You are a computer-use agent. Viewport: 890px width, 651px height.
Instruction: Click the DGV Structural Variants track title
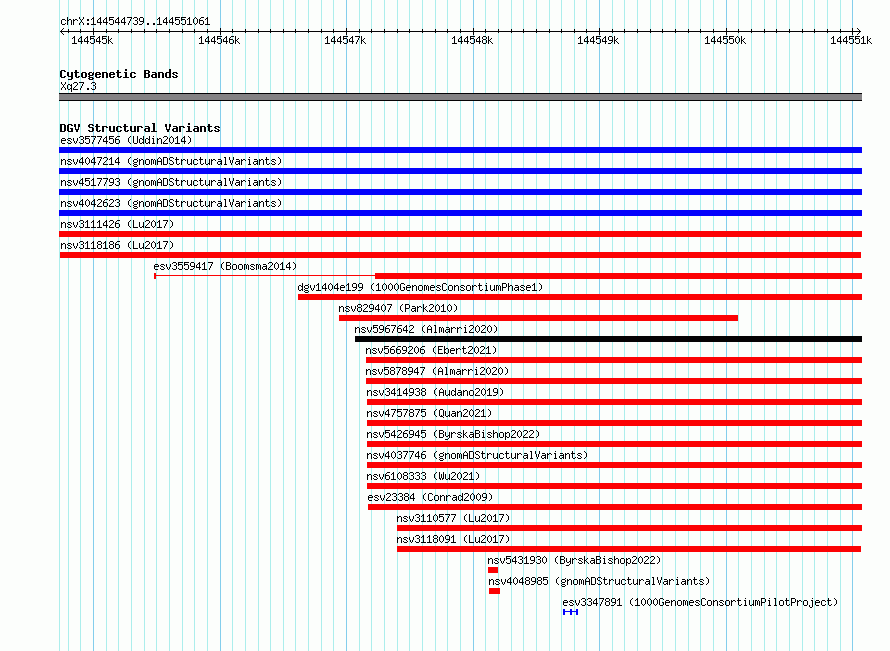(140, 128)
